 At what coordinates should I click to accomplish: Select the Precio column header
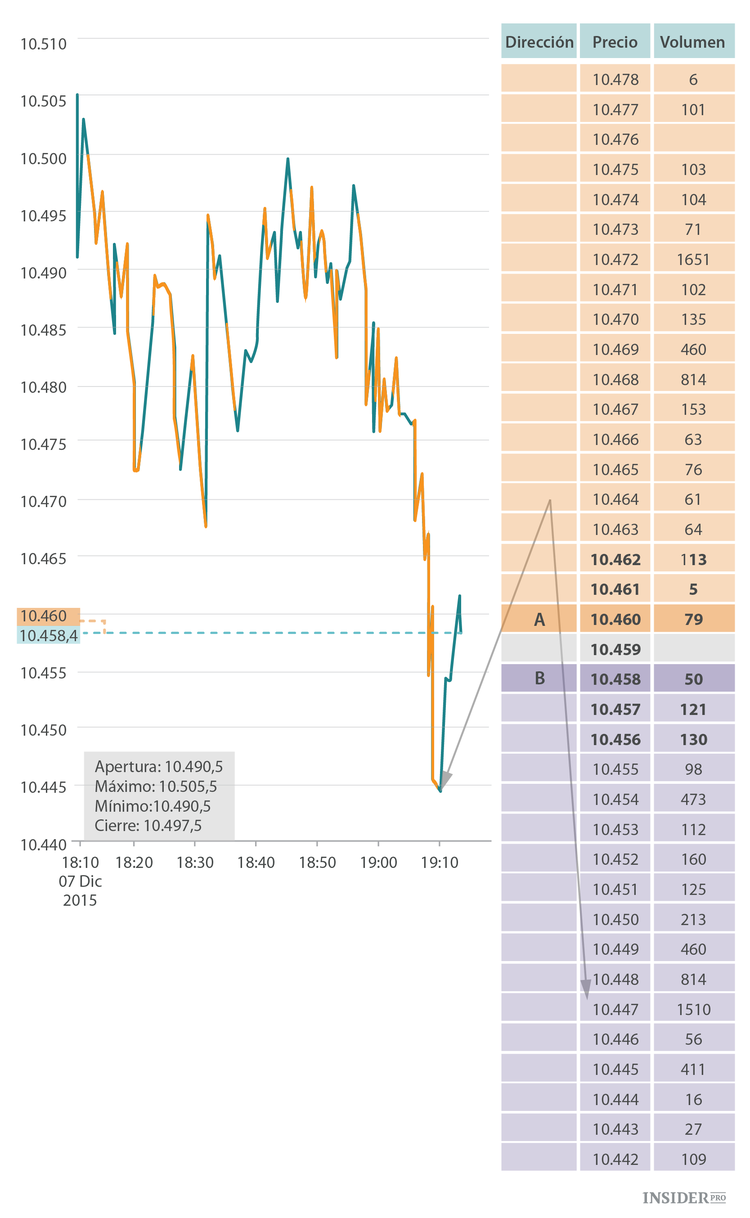point(615,42)
